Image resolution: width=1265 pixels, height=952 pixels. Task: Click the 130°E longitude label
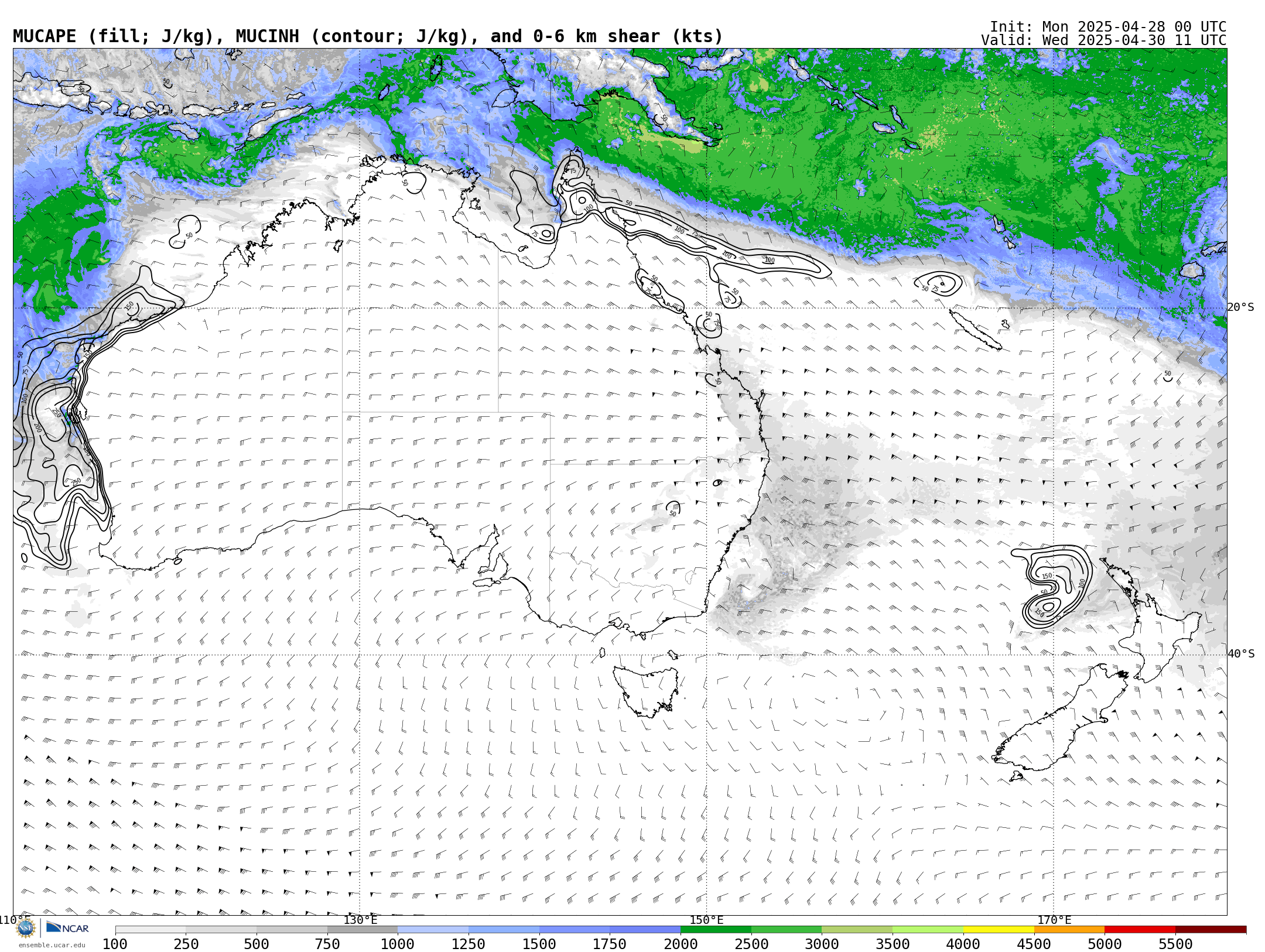pyautogui.click(x=360, y=920)
